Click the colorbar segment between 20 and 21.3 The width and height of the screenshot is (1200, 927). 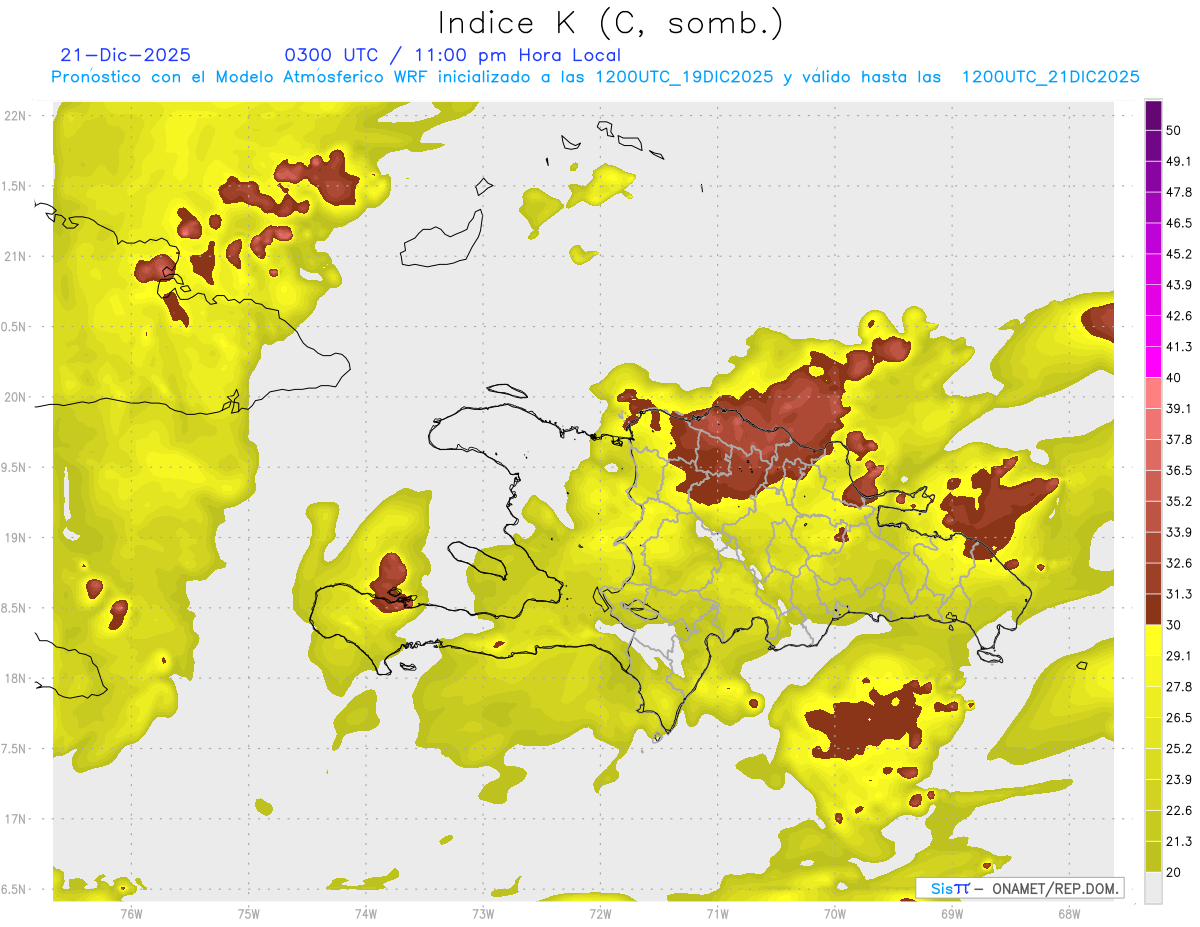(1153, 857)
